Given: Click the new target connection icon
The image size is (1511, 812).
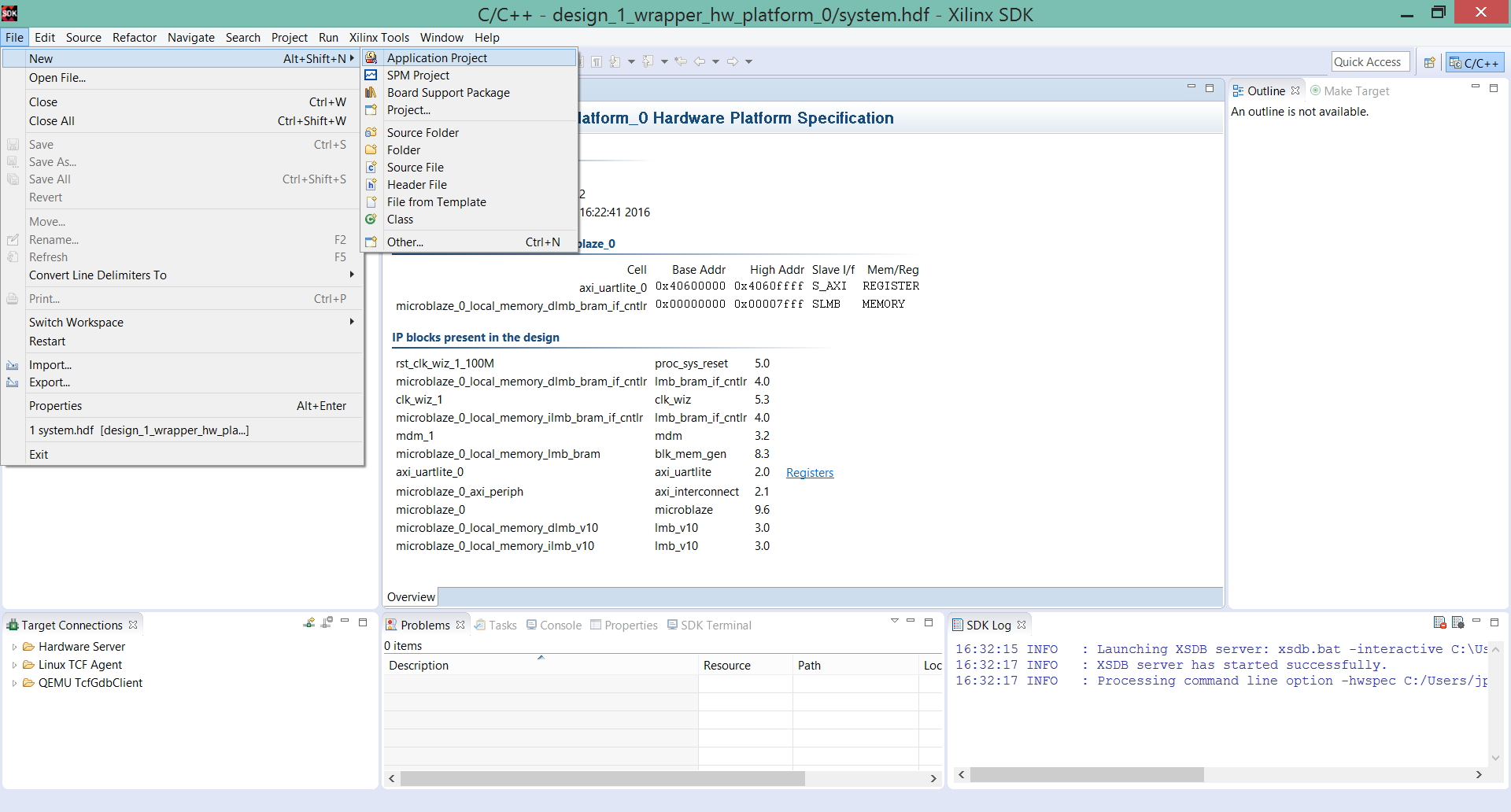Looking at the screenshot, I should (x=308, y=622).
